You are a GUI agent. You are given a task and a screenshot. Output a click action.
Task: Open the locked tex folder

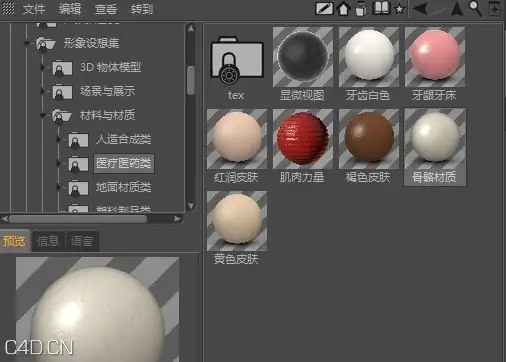click(x=237, y=60)
